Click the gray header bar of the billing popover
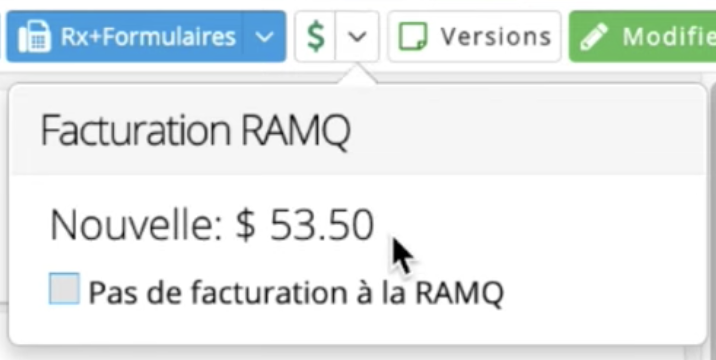The image size is (716, 360). pyautogui.click(x=358, y=130)
